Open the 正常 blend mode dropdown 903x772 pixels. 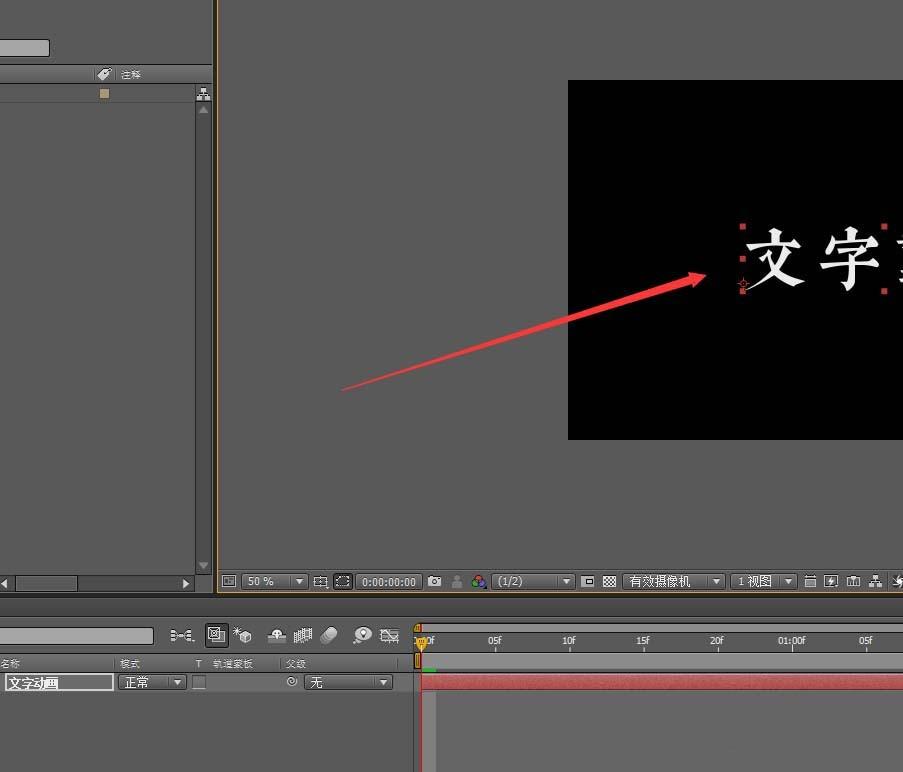[151, 682]
